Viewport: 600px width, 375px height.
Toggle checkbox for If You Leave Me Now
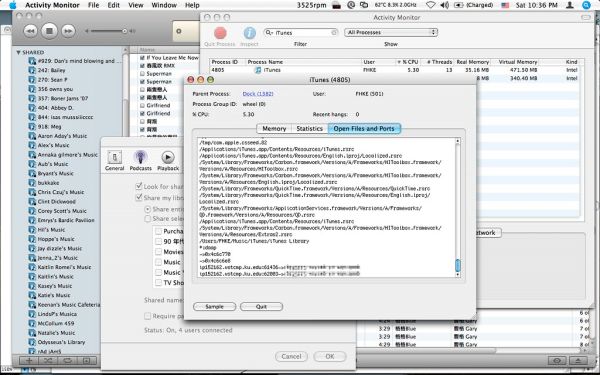tap(142, 58)
